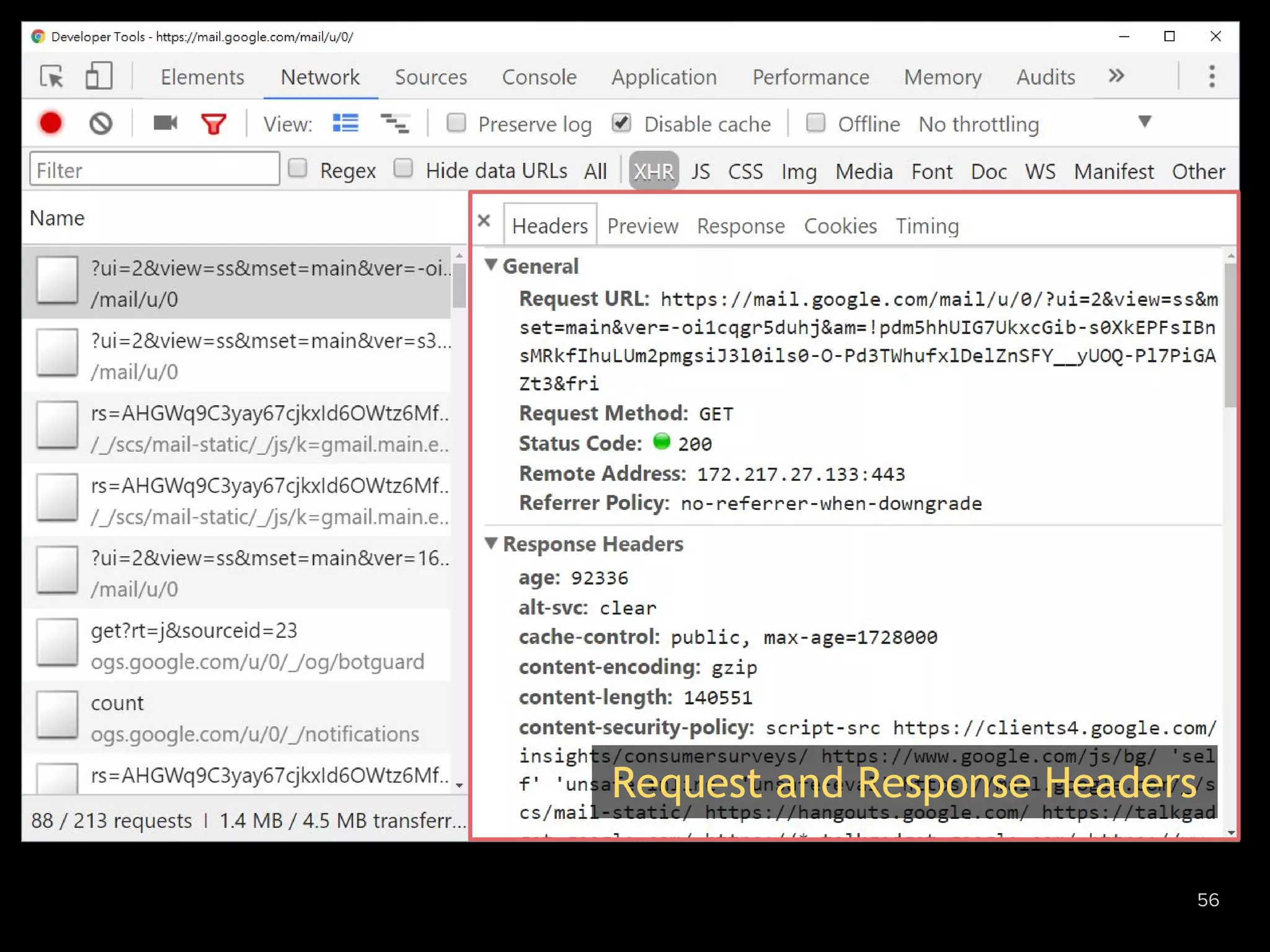Enable the Offline checkbox

pos(816,123)
